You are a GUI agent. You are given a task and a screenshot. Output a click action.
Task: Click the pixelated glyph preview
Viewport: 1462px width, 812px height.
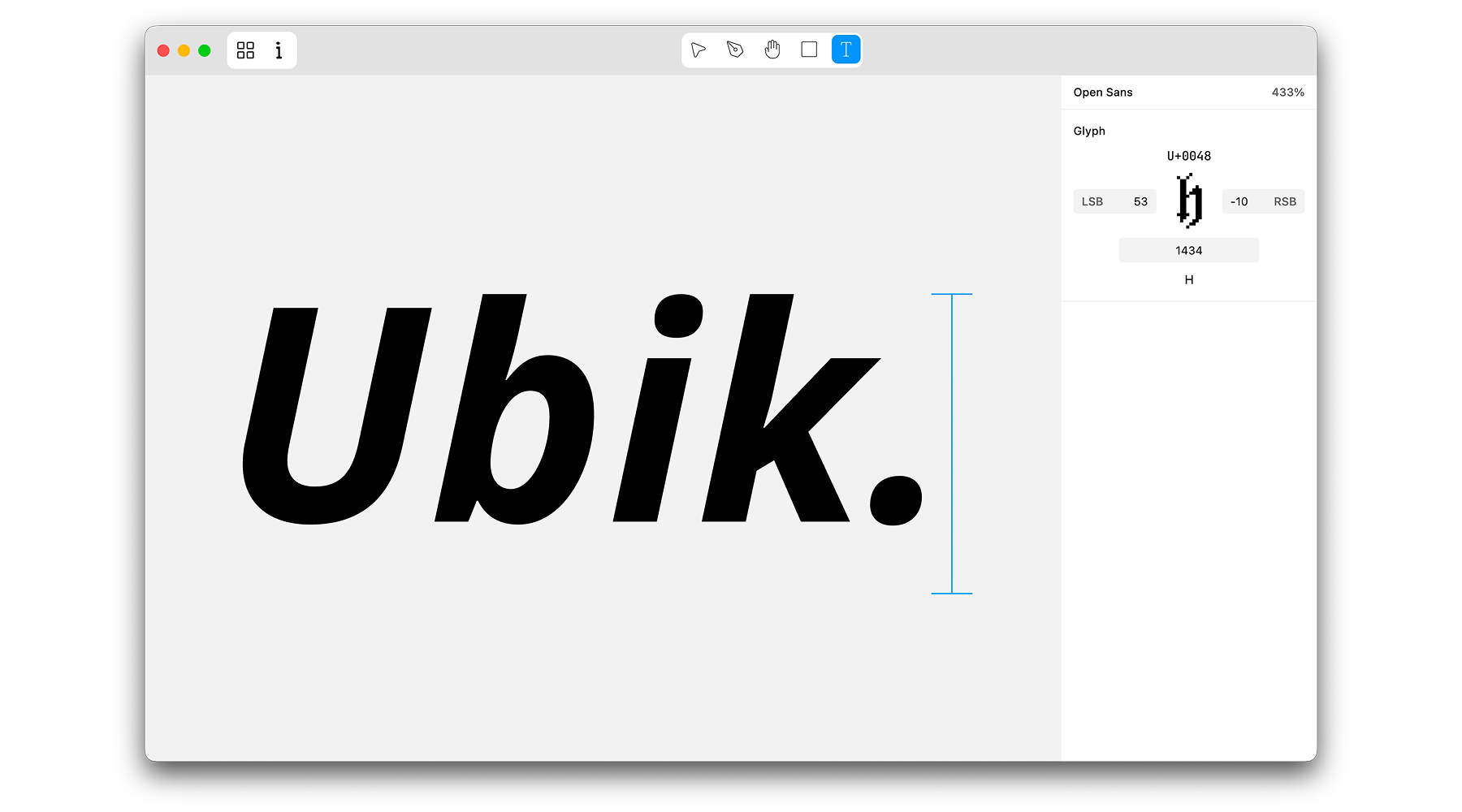1189,201
